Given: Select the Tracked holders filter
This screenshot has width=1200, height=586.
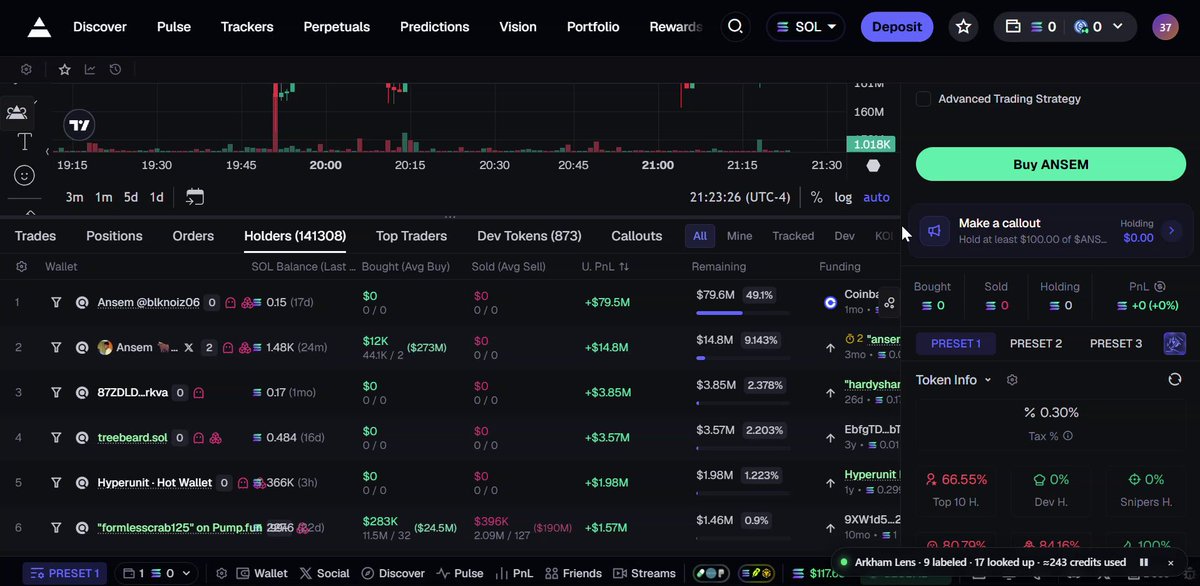Looking at the screenshot, I should [x=793, y=236].
